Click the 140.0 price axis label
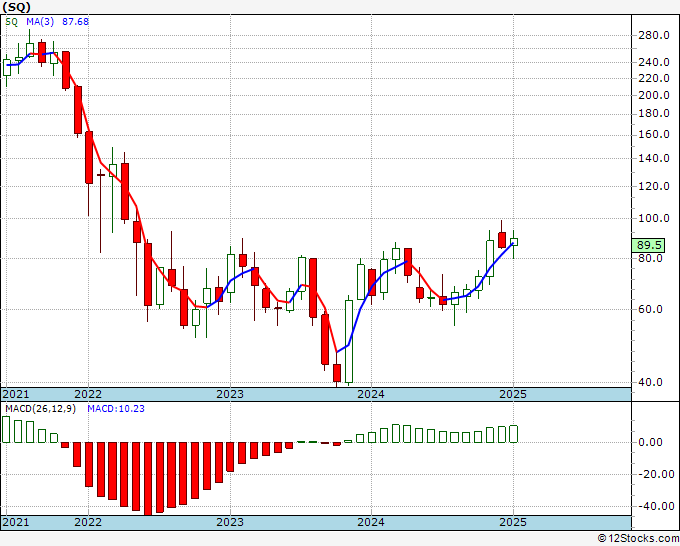Viewport: 680px width, 546px height. (654, 158)
